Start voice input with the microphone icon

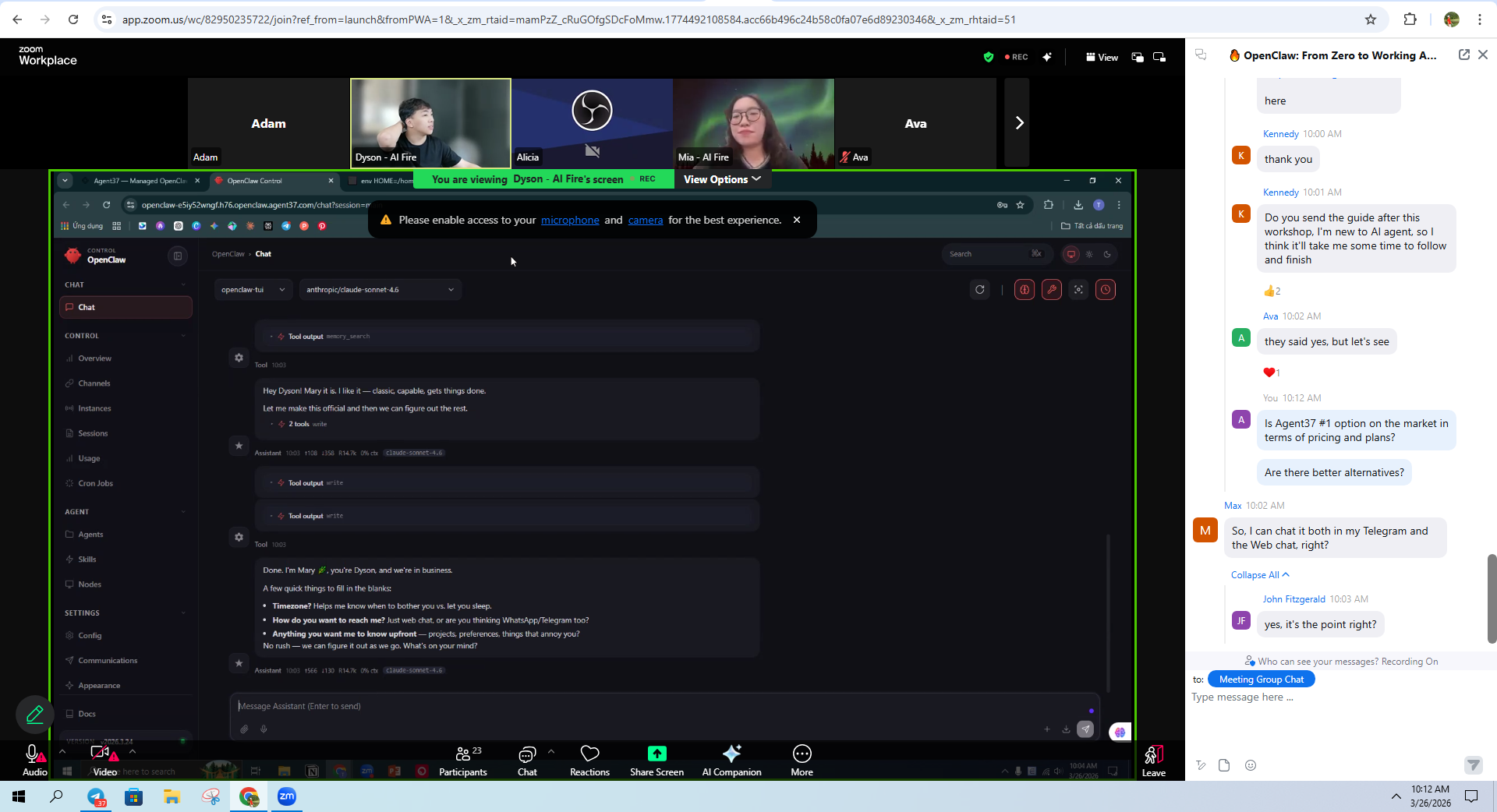[264, 729]
